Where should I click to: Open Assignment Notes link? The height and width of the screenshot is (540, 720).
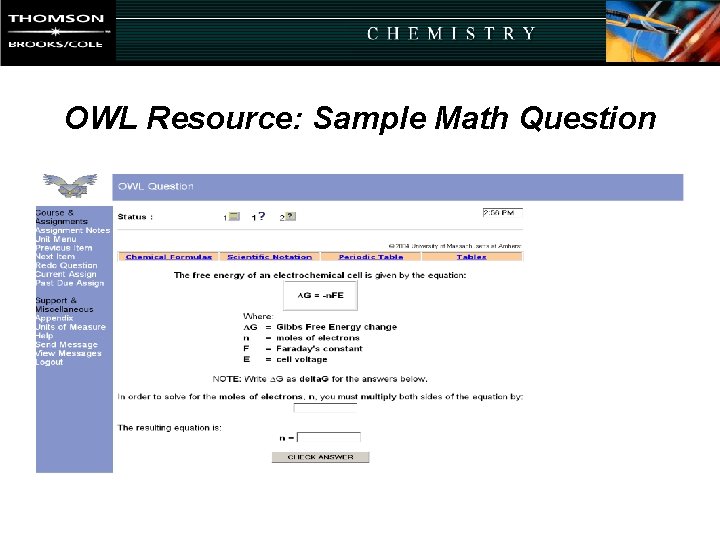pos(73,230)
